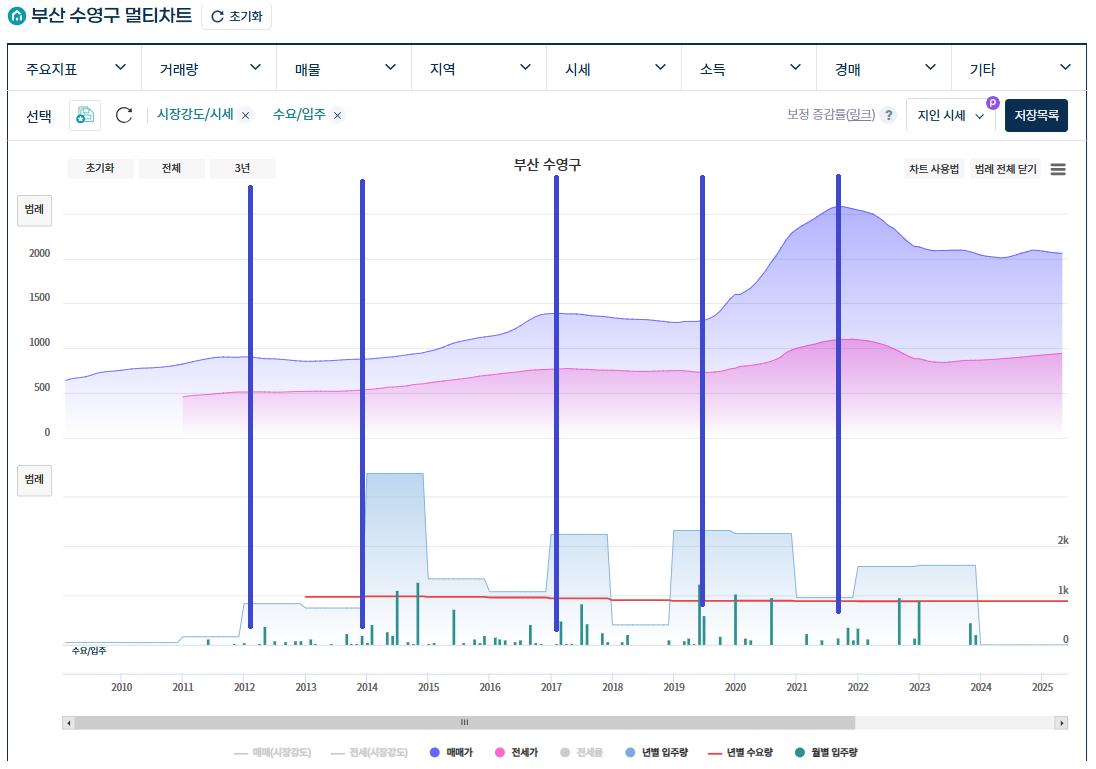Open the 주요지표 dropdown menu
This screenshot has height=769, width=1096.
[74, 69]
